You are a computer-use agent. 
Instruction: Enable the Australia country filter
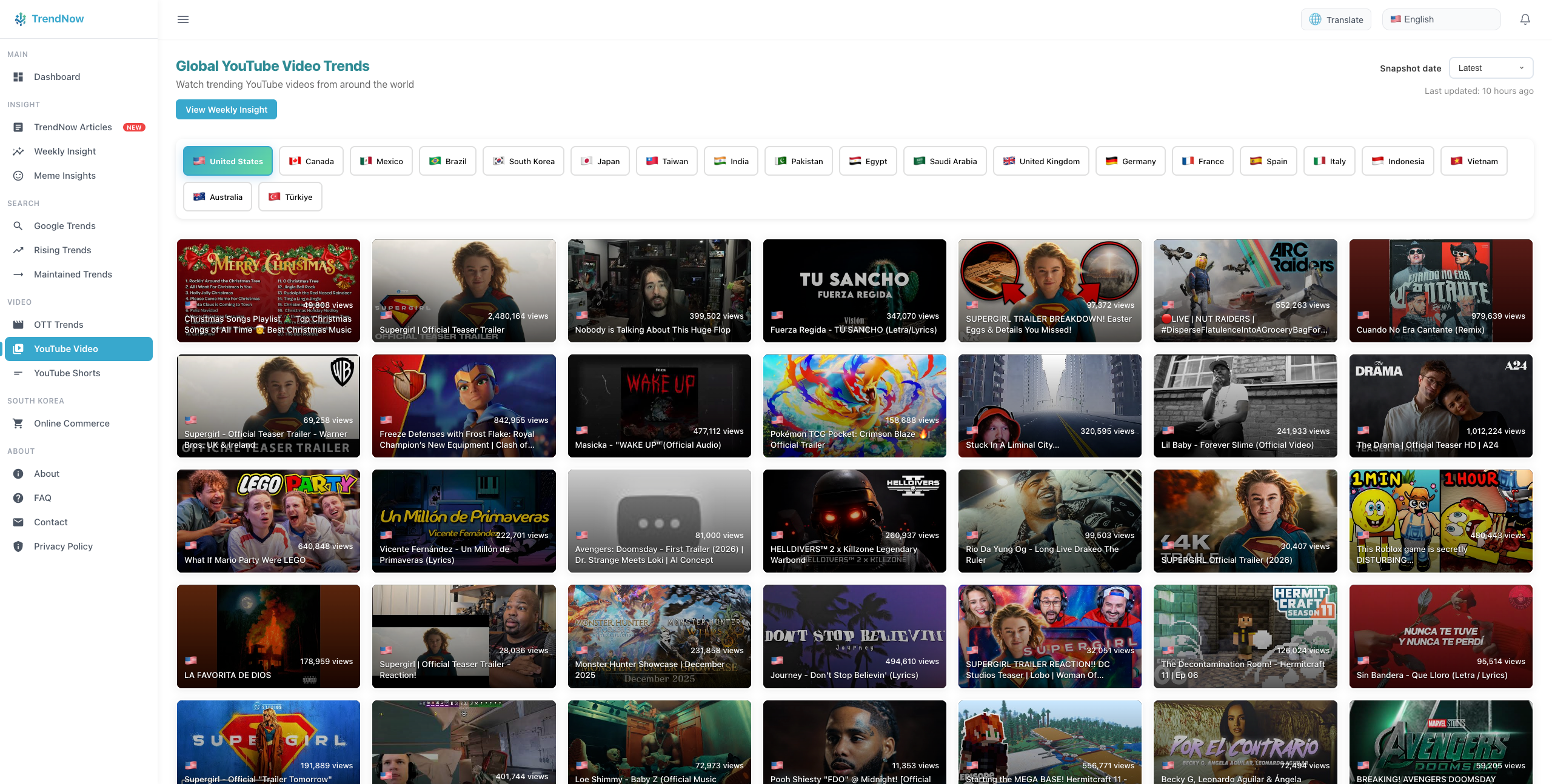click(x=217, y=196)
